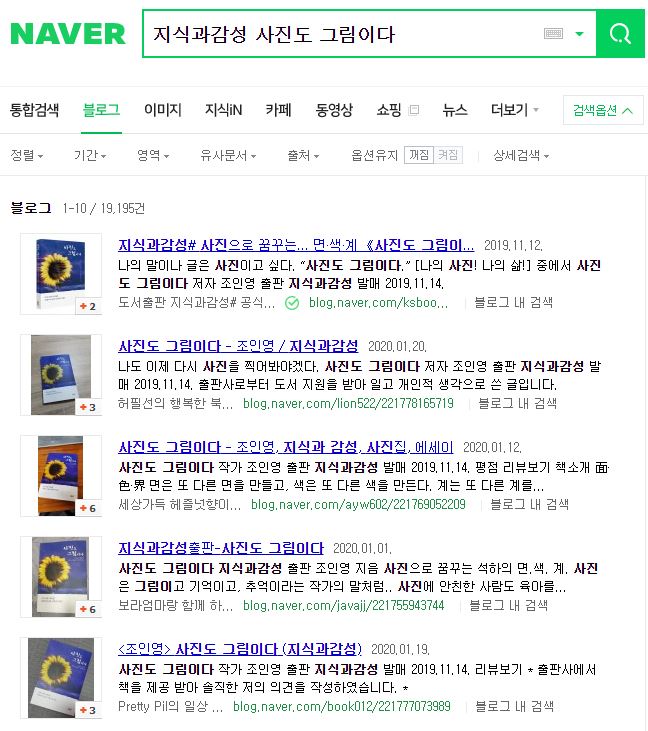Open the 쇼핑 tab
Viewport: 648px width, 731px height.
(x=389, y=110)
